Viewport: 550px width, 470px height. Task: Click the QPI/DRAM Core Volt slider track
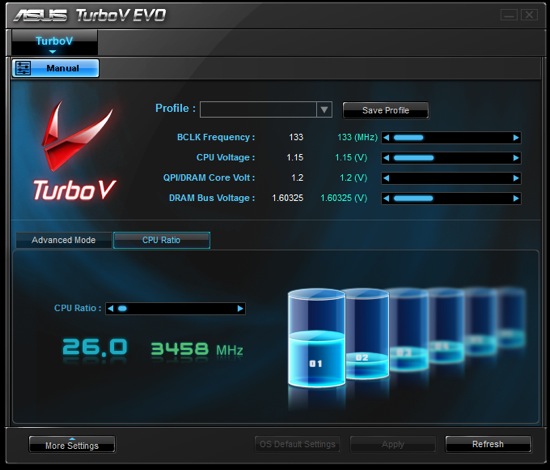(x=451, y=178)
